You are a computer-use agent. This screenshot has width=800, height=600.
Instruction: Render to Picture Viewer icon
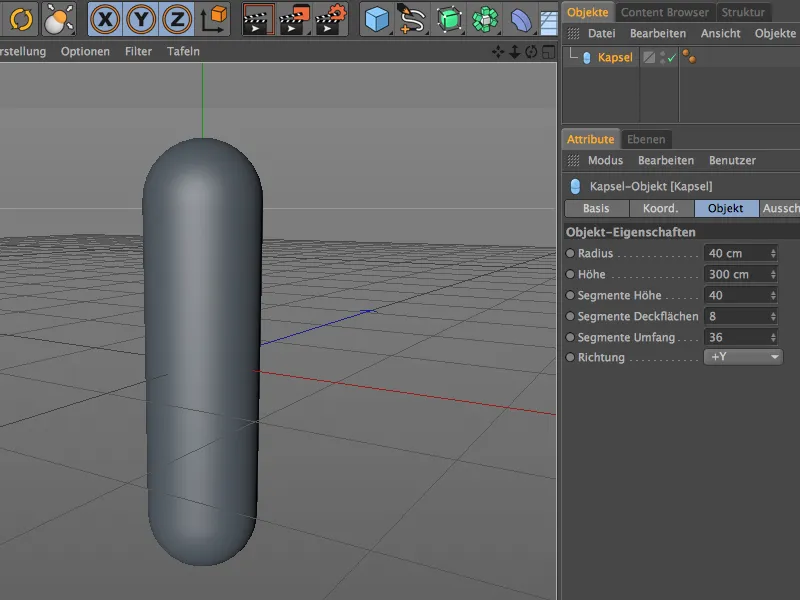(x=294, y=19)
